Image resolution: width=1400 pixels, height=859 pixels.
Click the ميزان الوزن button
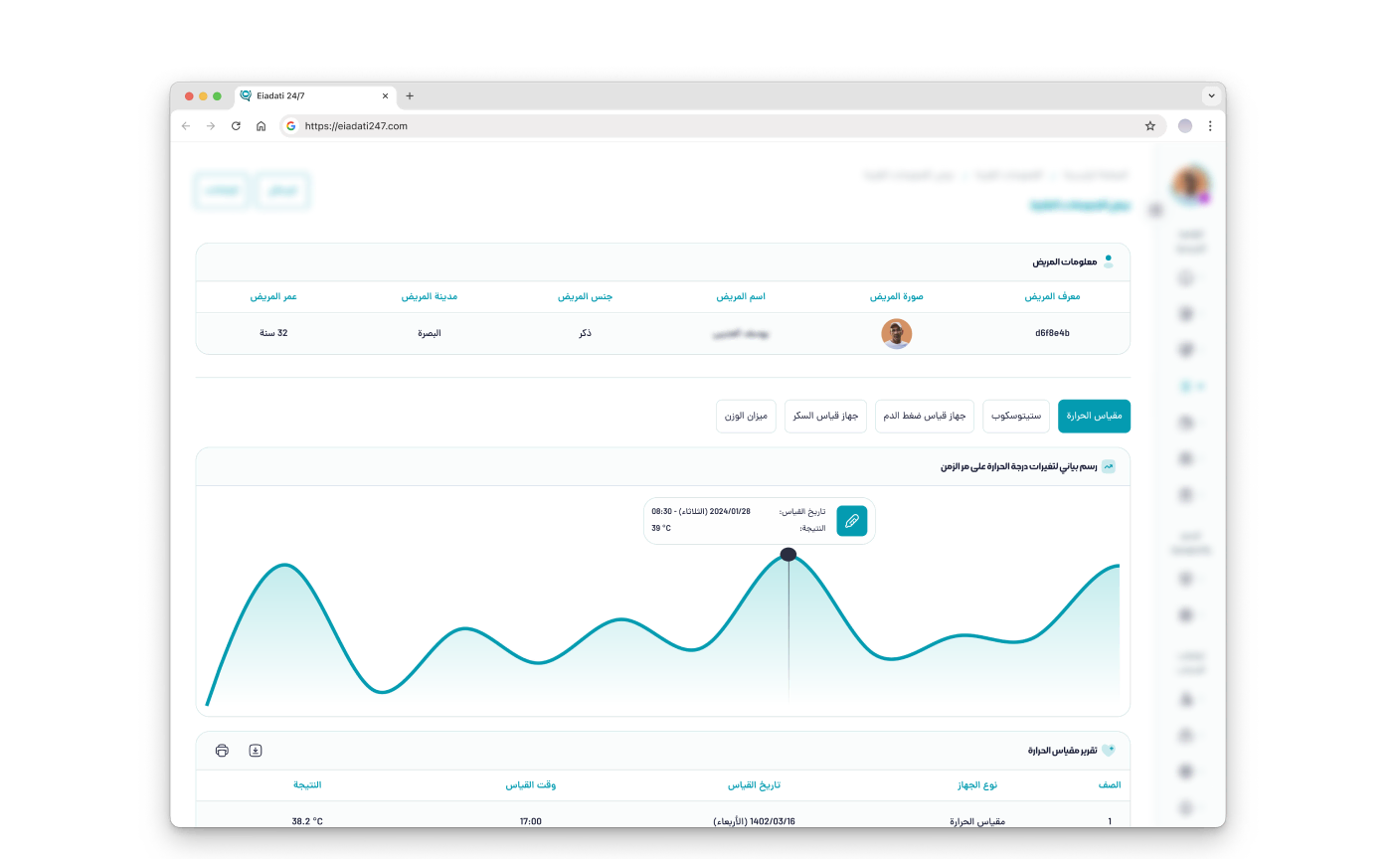pos(746,416)
